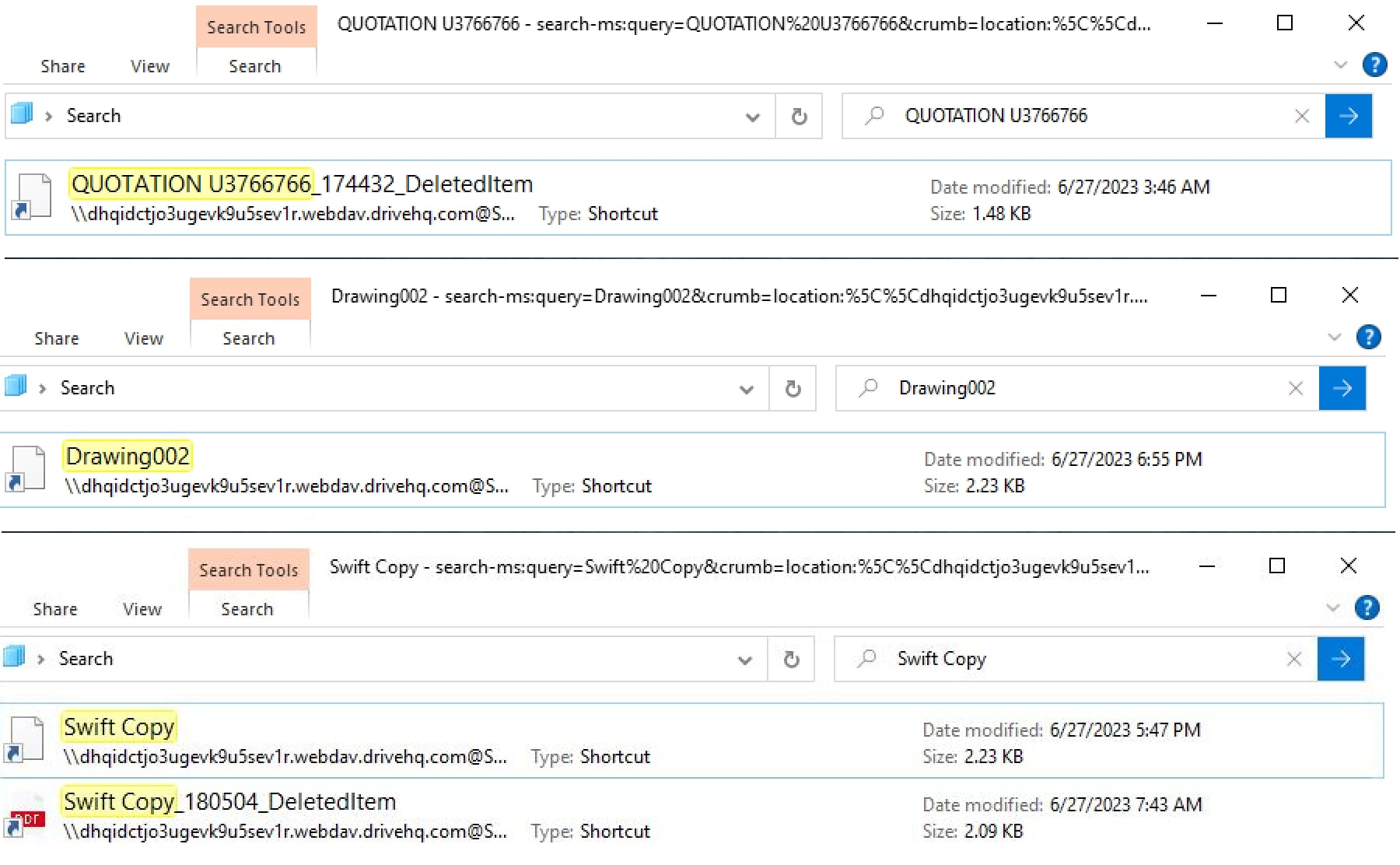Screen dimensions: 1400x865
Task: Click refresh icon in Swift Copy window
Action: (x=791, y=660)
